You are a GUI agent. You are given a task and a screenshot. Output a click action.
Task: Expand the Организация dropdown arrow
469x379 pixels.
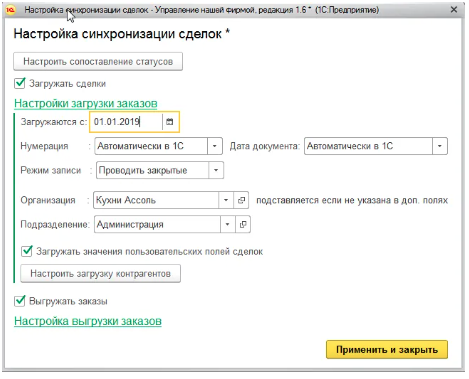226,200
